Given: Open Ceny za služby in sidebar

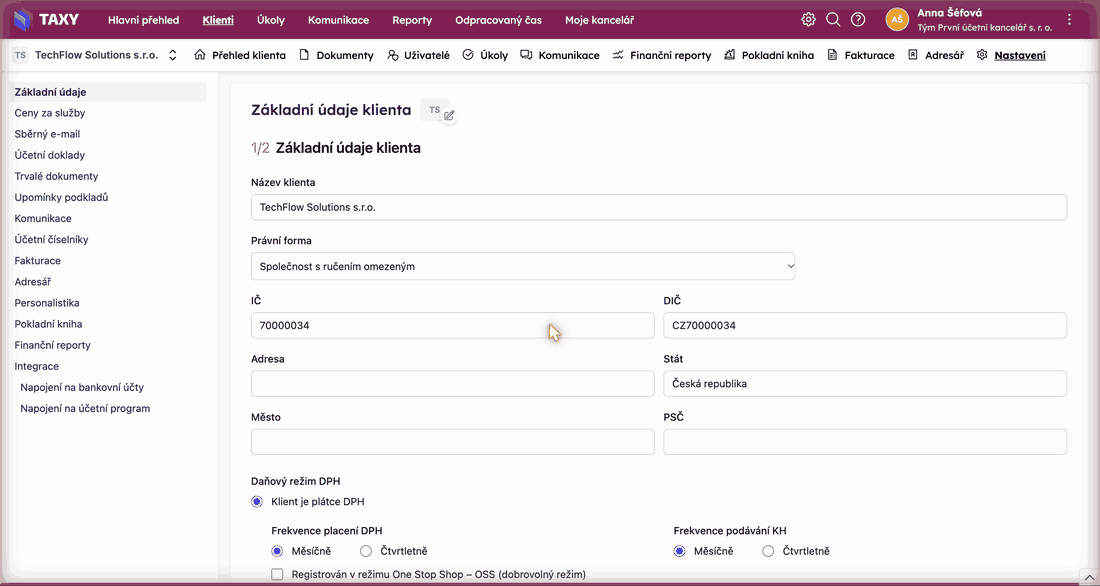Looking at the screenshot, I should pyautogui.click(x=50, y=113).
